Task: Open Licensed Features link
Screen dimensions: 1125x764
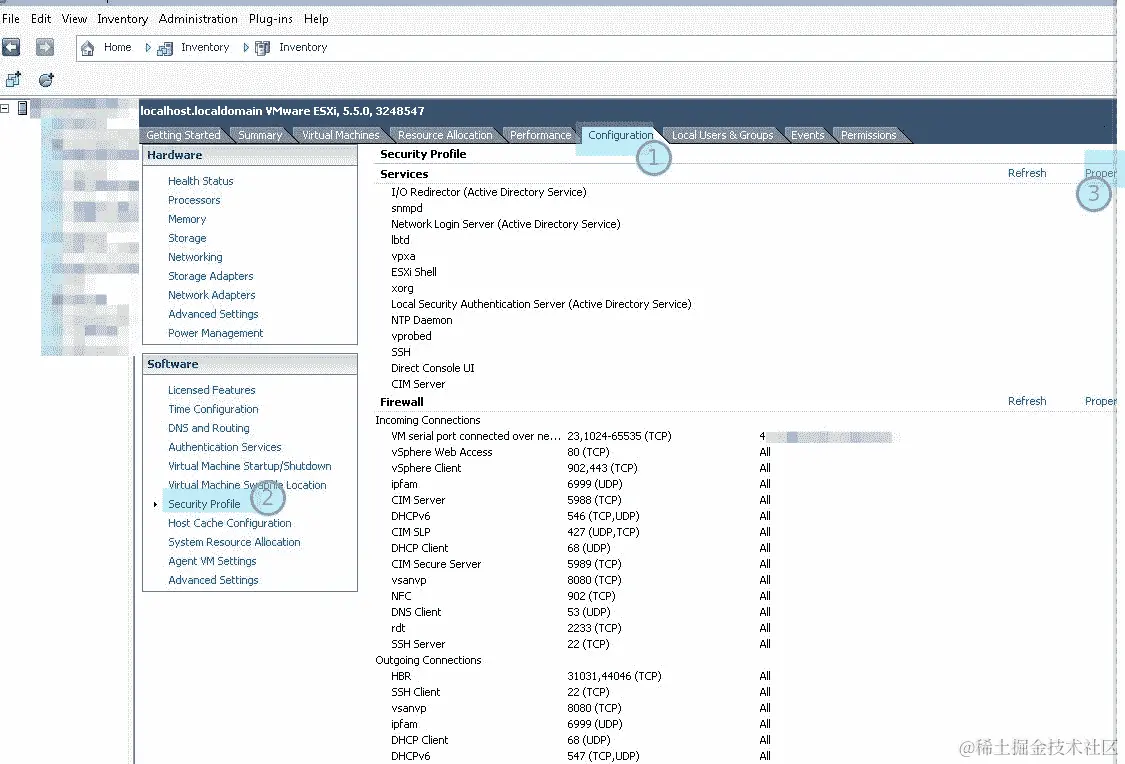Action: click(212, 390)
